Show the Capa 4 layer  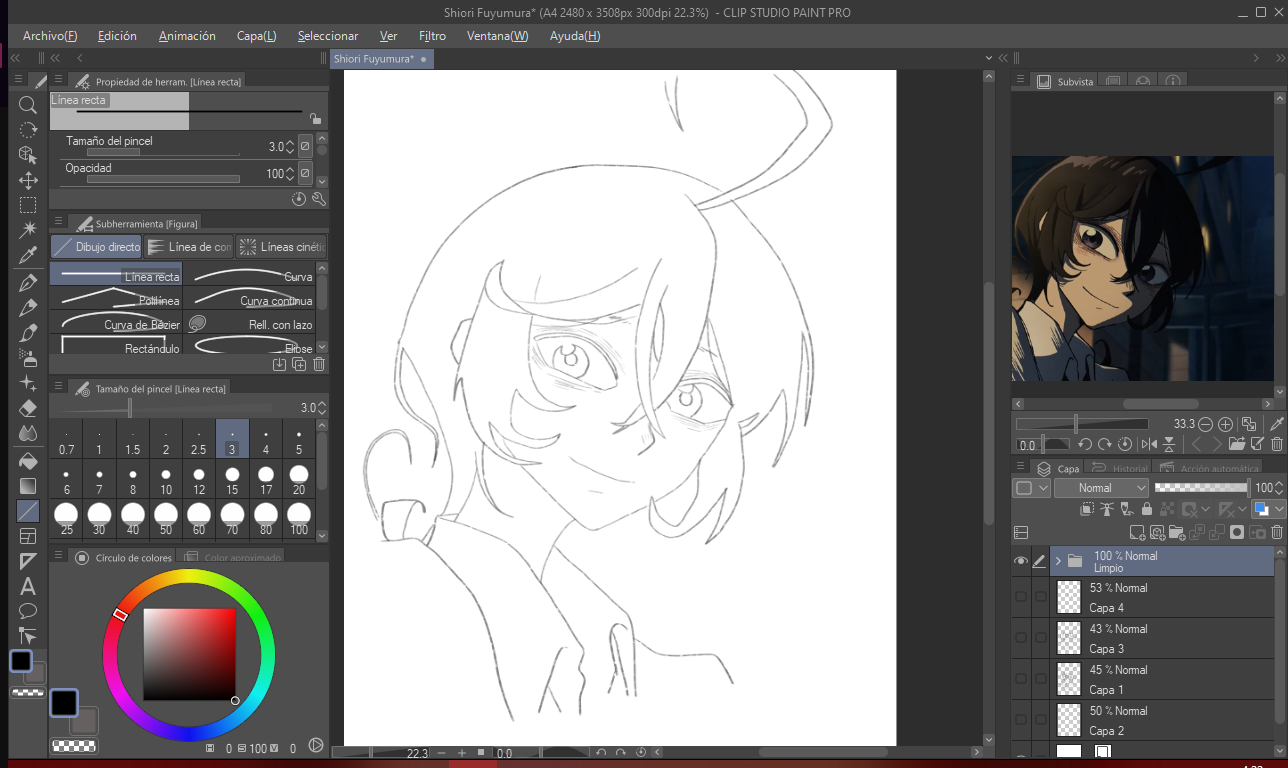(x=1020, y=597)
